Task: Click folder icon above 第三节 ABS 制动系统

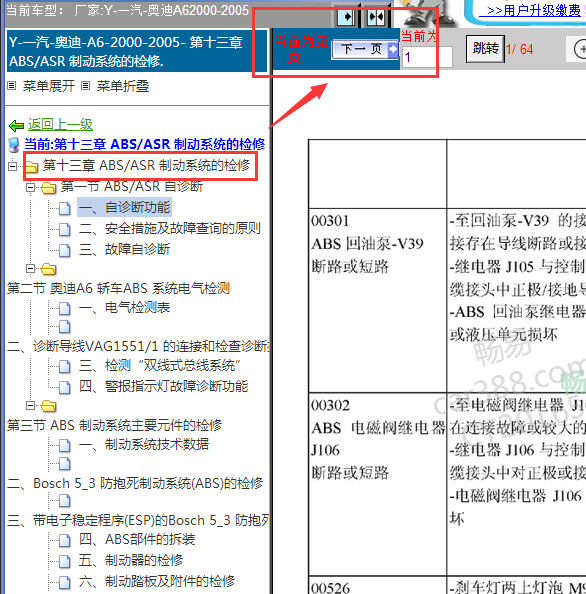Action: pos(49,406)
